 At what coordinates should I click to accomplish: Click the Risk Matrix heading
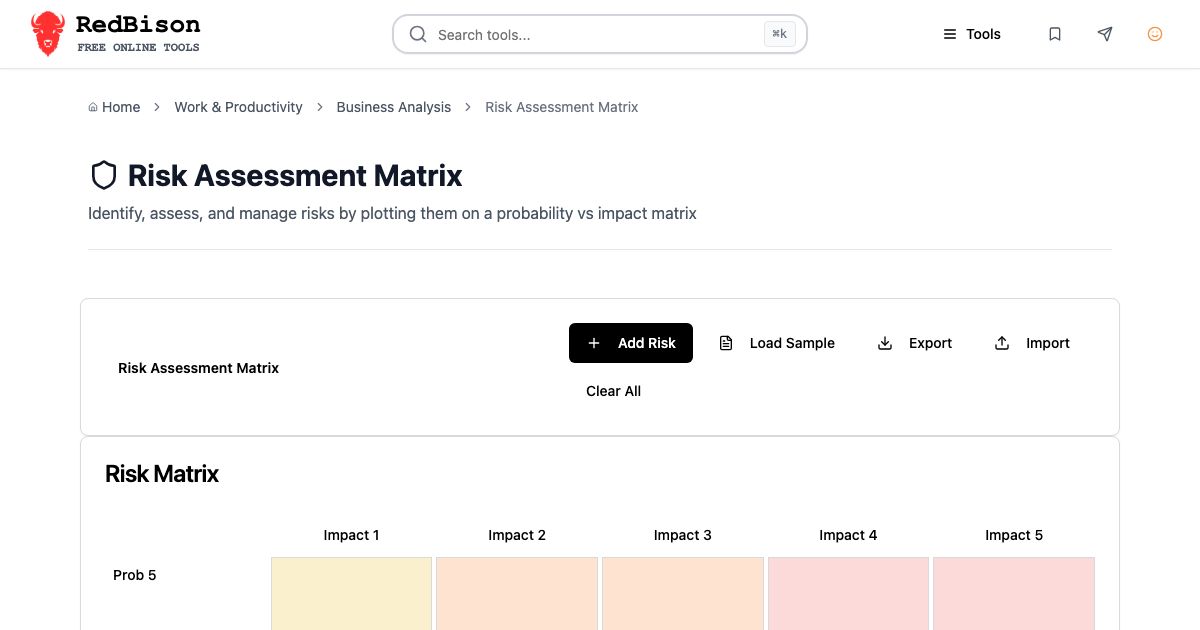point(162,474)
